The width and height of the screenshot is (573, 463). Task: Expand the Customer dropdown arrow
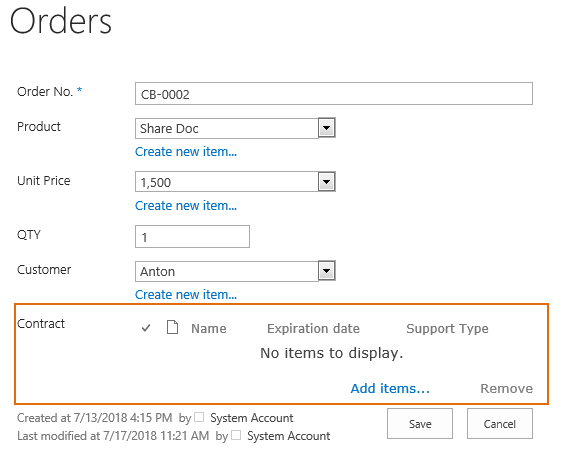click(x=327, y=271)
